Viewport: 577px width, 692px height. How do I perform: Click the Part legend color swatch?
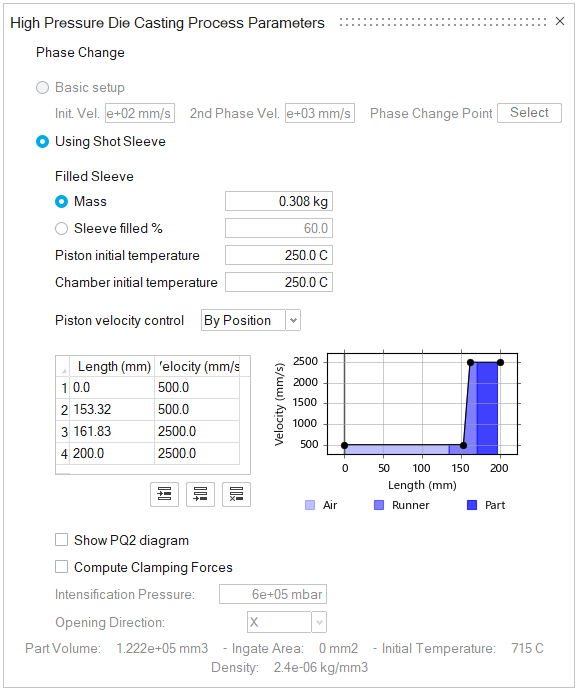tap(472, 505)
